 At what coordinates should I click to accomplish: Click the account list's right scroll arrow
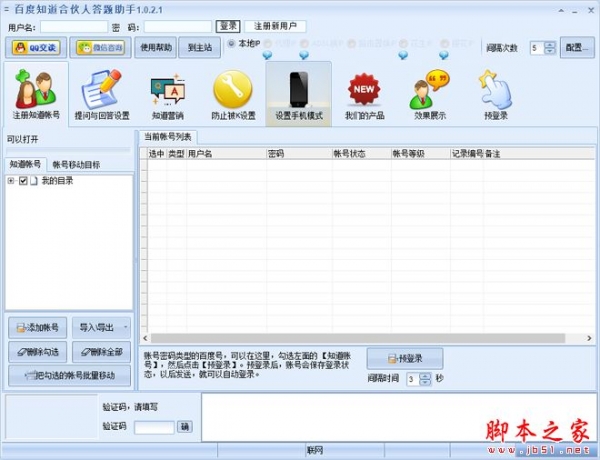[x=589, y=338]
